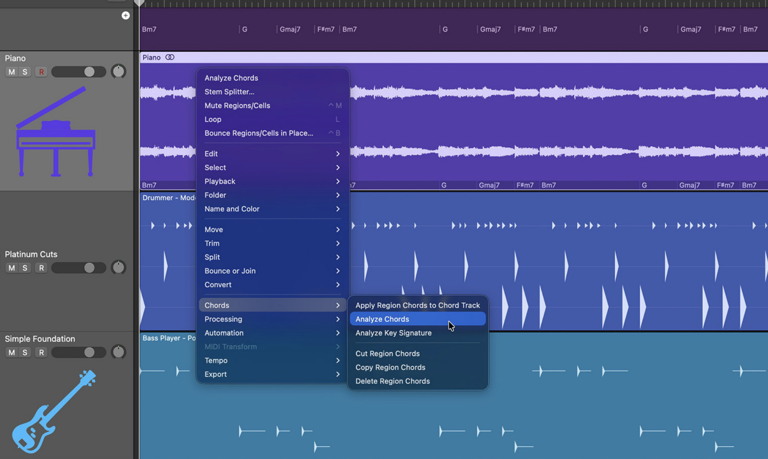Expand the Folder submenu
Viewport: 768px width, 459px height.
pos(272,195)
